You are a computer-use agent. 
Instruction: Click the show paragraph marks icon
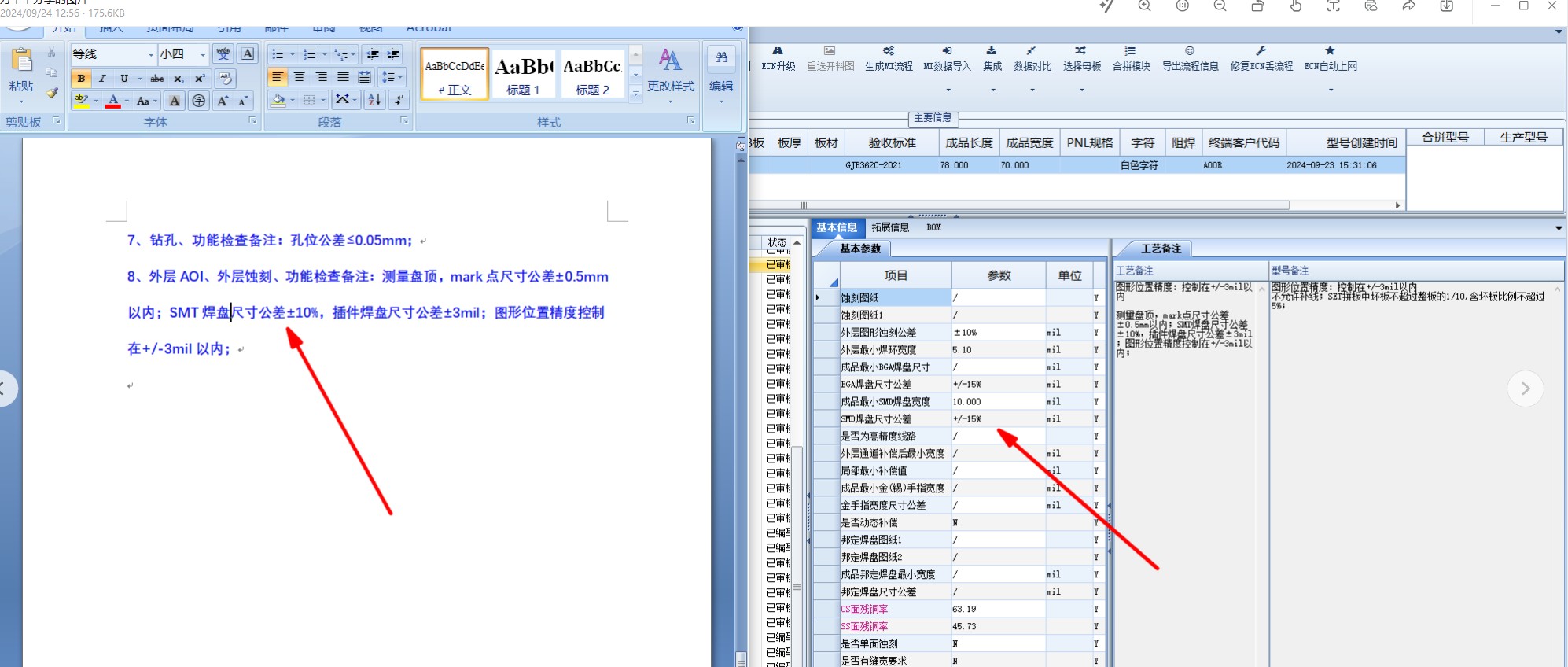399,100
